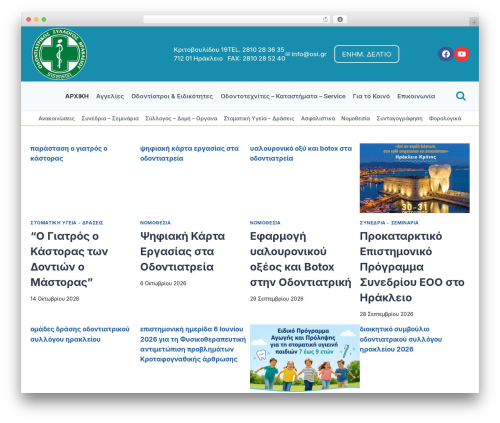The width and height of the screenshot is (500, 423).
Task: Click the browser icon beside the address bar
Action: point(340,20)
